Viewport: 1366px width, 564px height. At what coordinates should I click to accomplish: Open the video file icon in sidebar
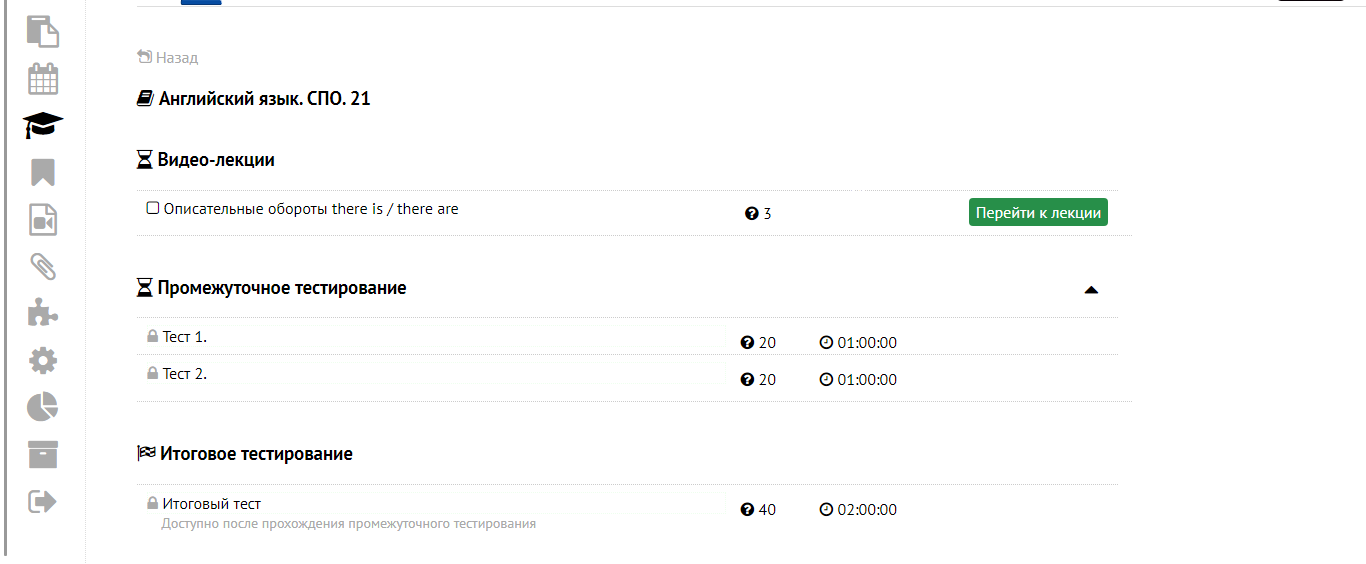tap(42, 220)
